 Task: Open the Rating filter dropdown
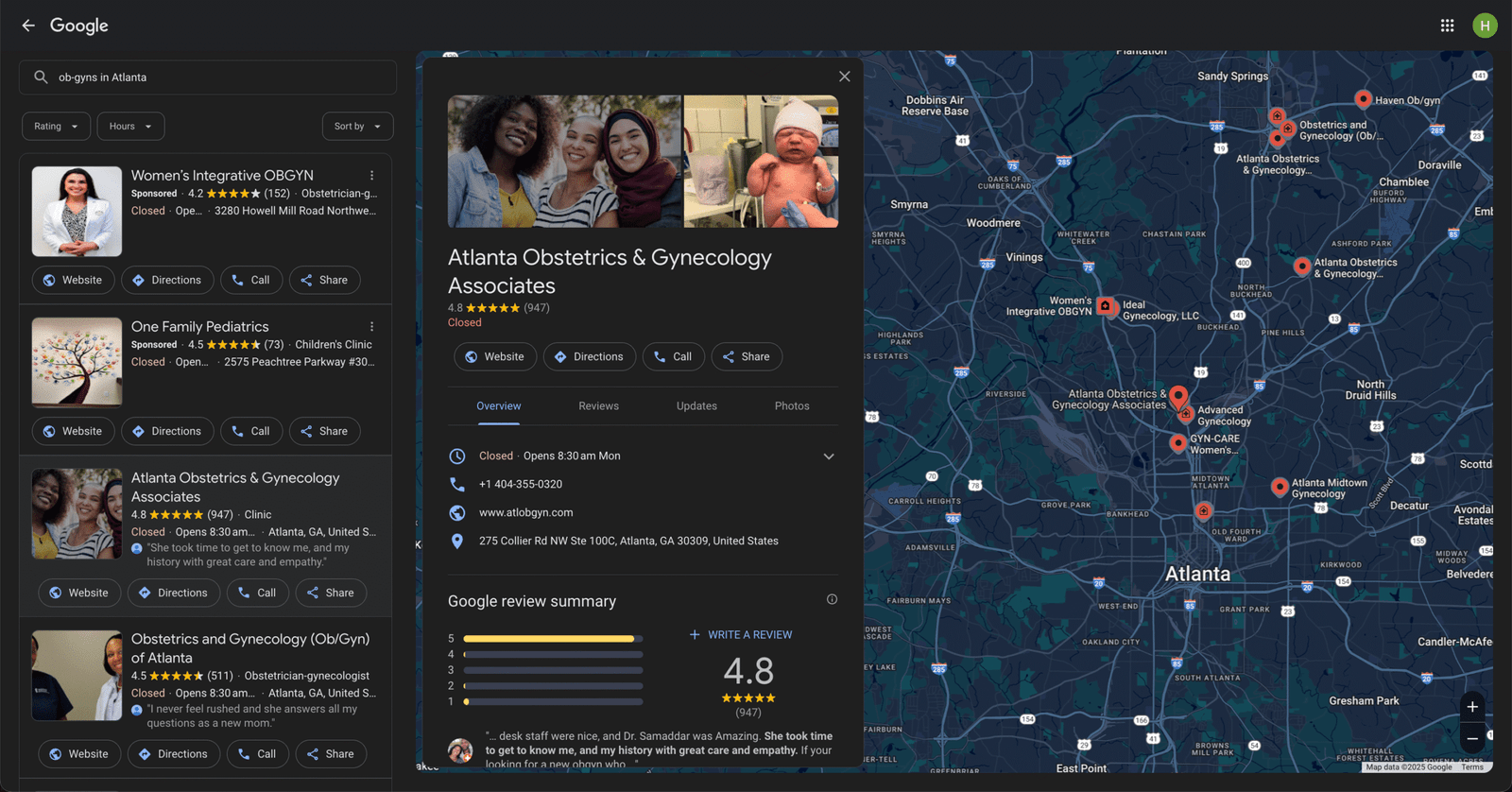(57, 127)
